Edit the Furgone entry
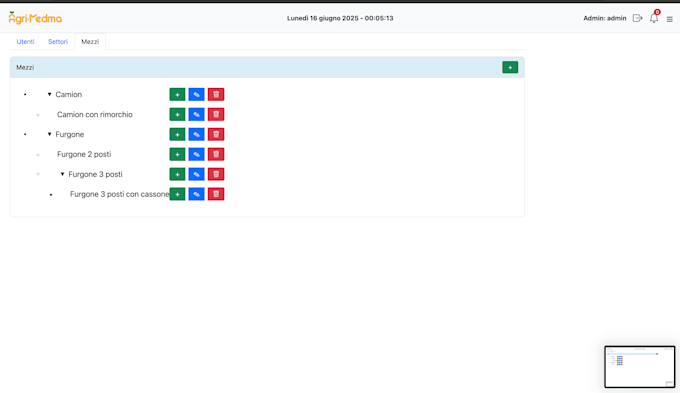680x393 pixels. coord(196,134)
